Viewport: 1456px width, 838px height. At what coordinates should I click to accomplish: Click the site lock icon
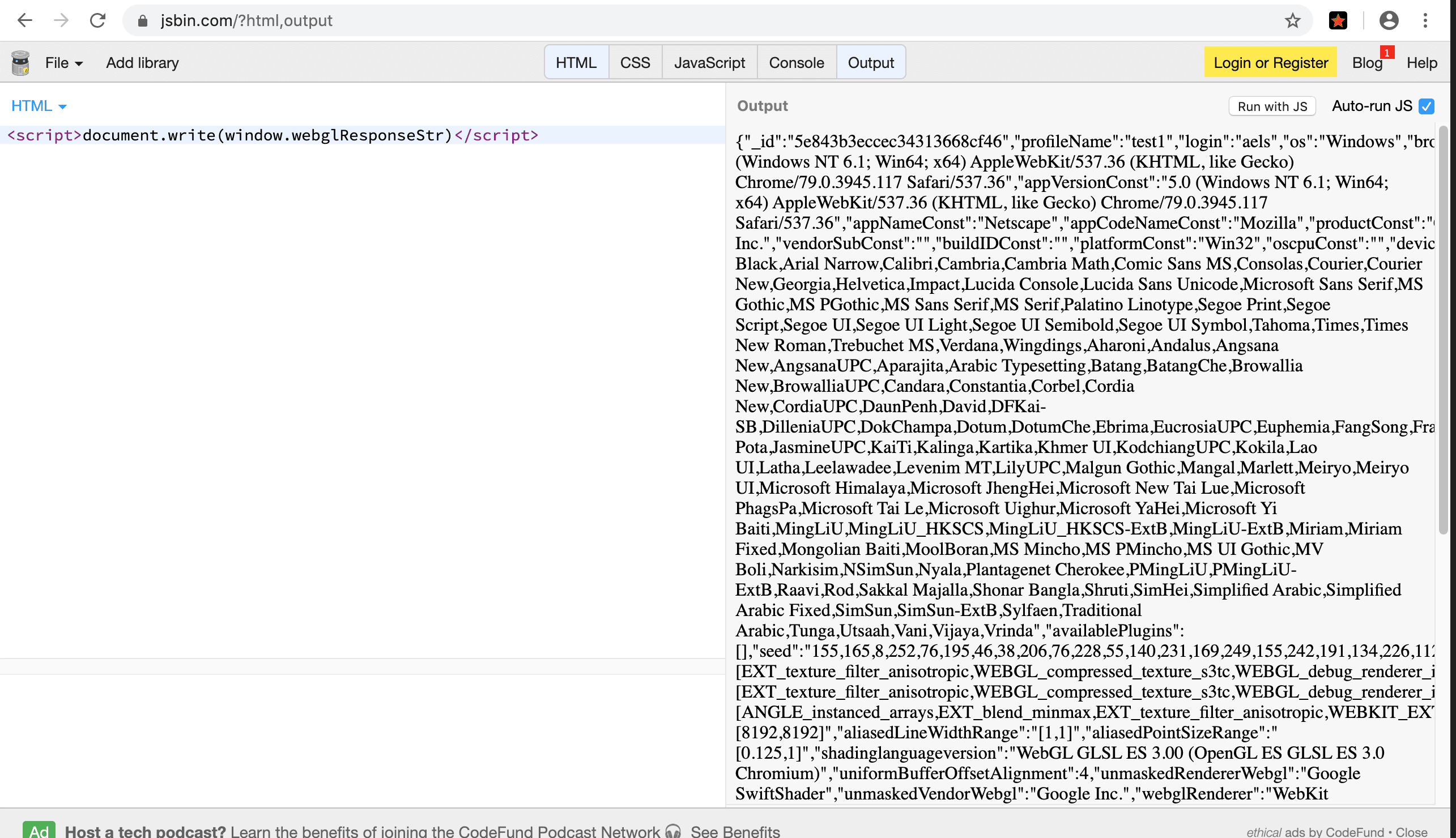point(143,21)
